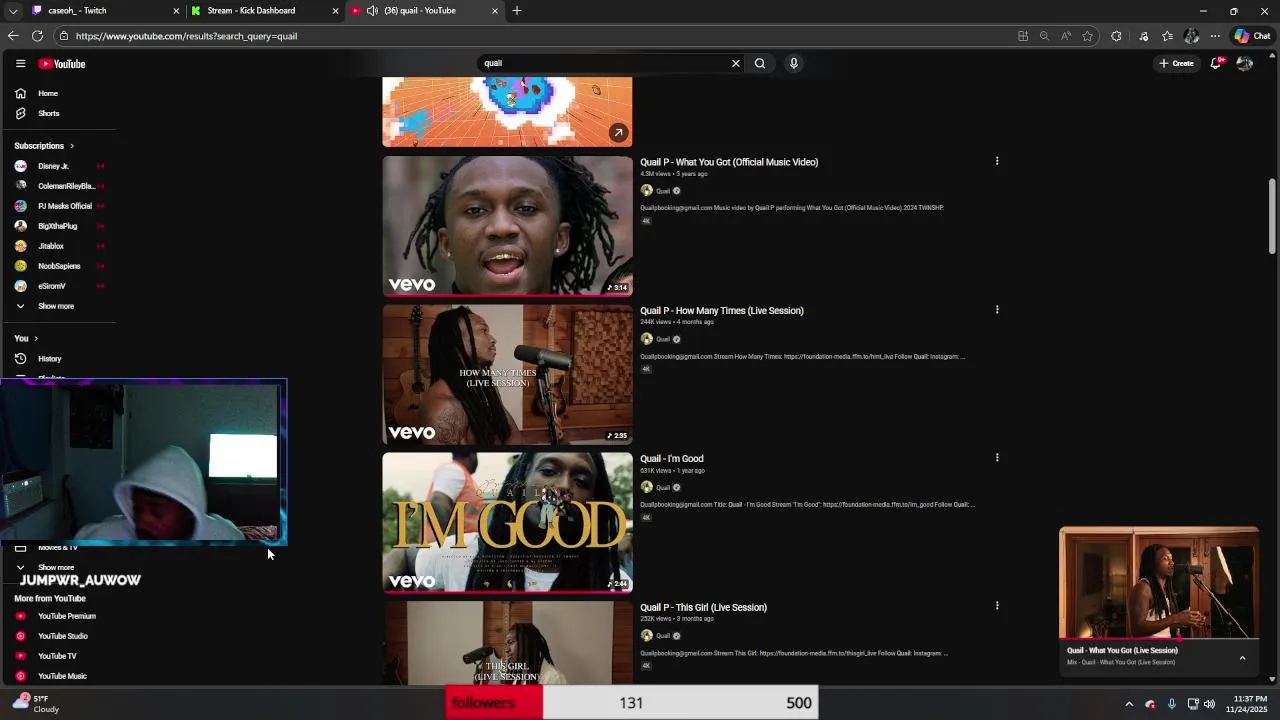Click expand arrow on top animated thumbnail
The image size is (1280, 720).
point(618,133)
